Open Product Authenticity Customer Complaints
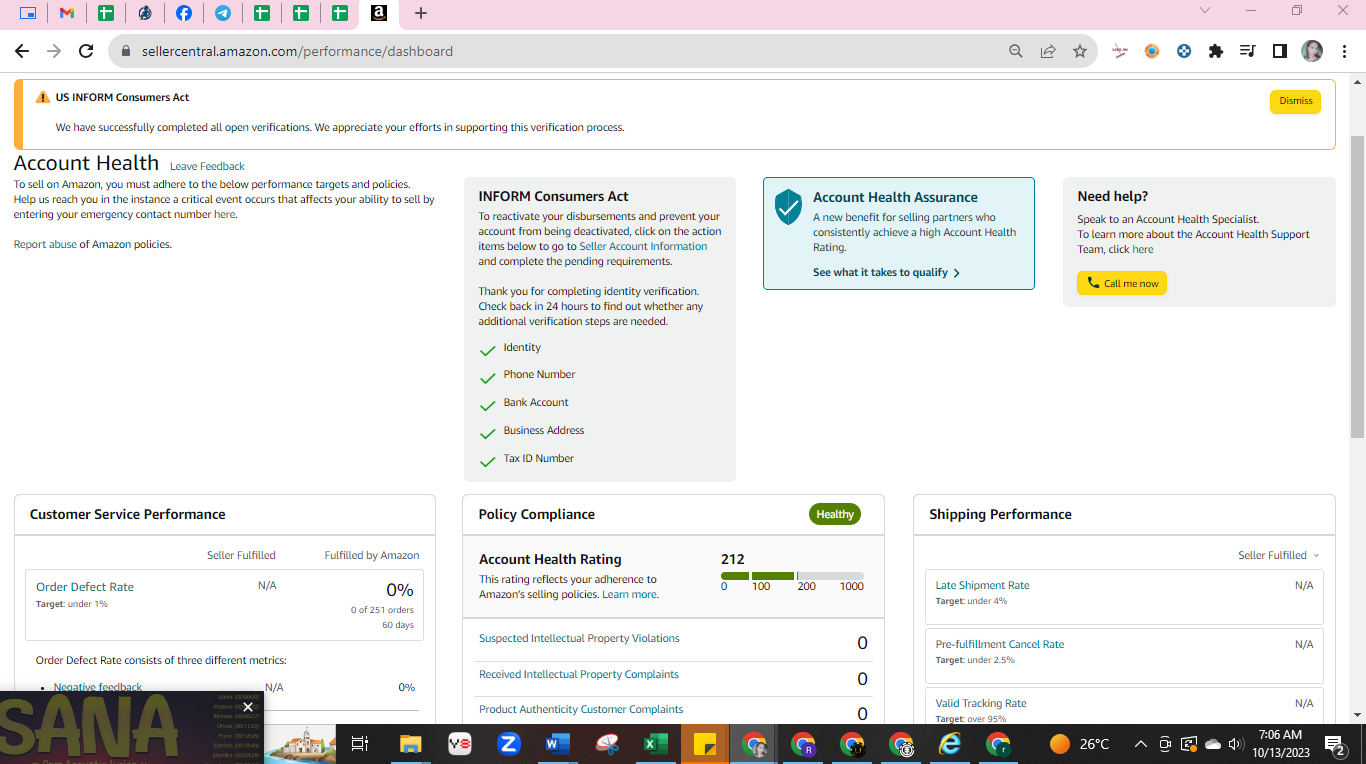The image size is (1366, 764). coord(581,709)
